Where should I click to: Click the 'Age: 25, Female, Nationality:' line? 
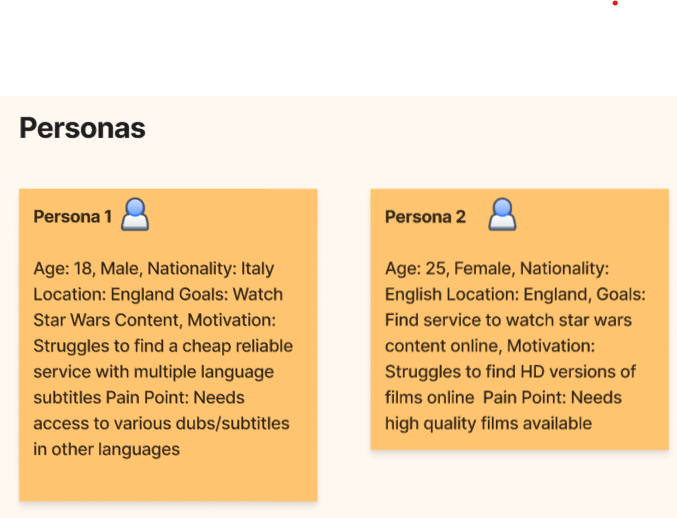click(x=496, y=269)
